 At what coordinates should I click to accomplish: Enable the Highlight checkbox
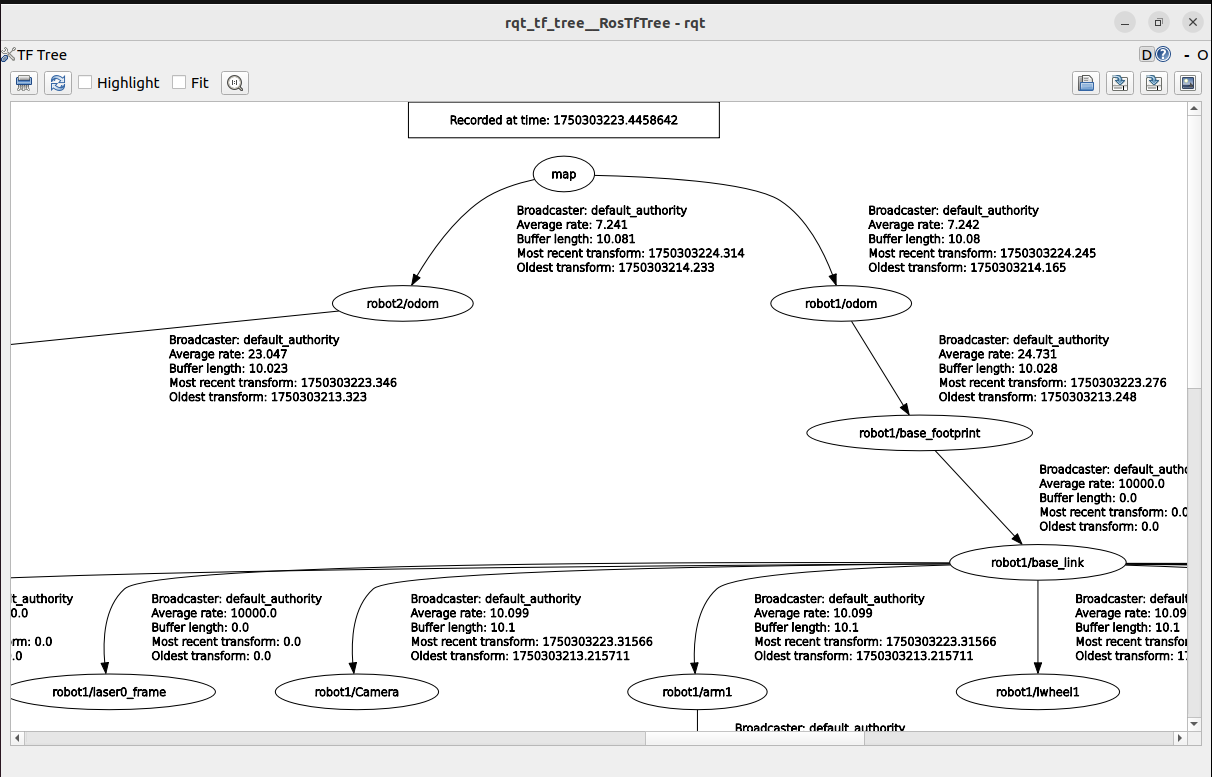[x=86, y=82]
